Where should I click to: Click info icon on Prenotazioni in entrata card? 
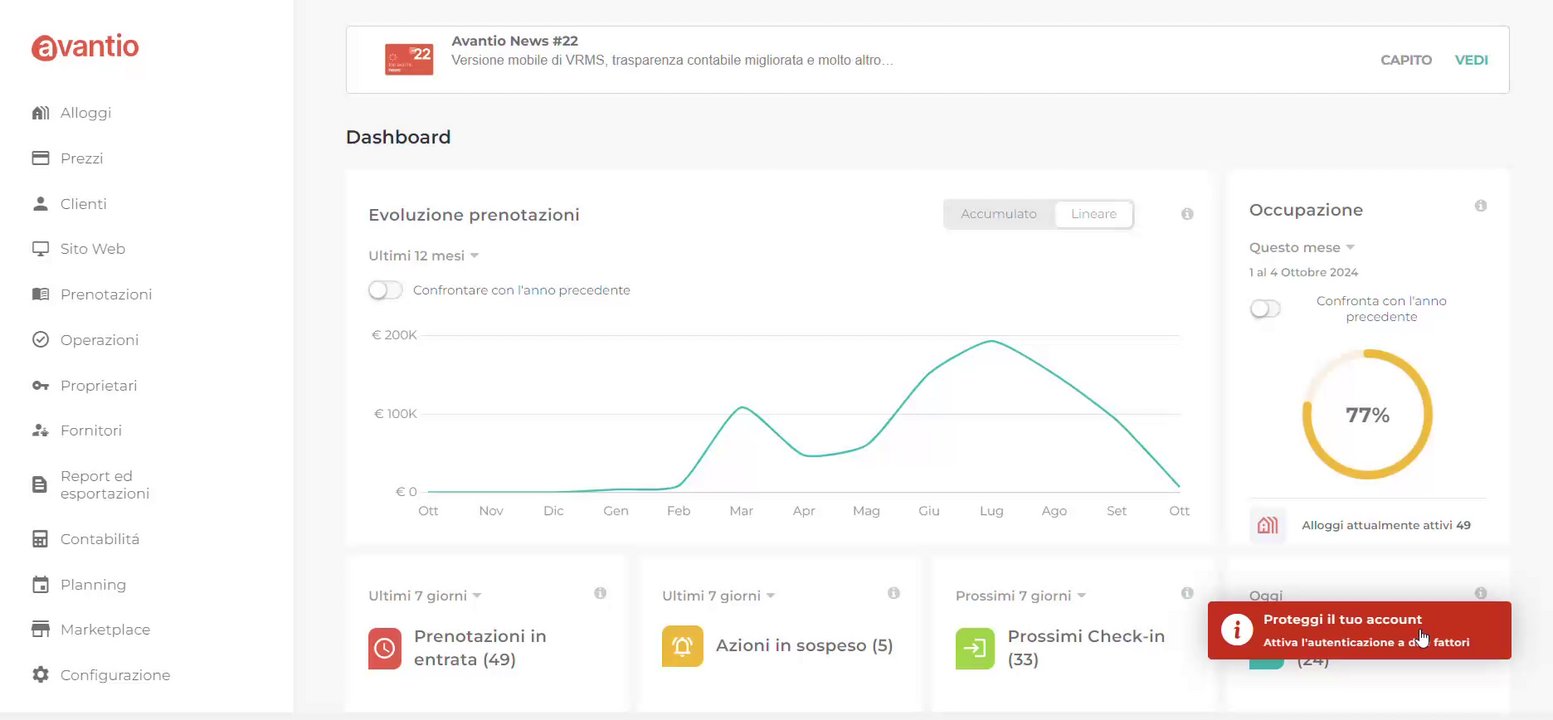(x=600, y=593)
